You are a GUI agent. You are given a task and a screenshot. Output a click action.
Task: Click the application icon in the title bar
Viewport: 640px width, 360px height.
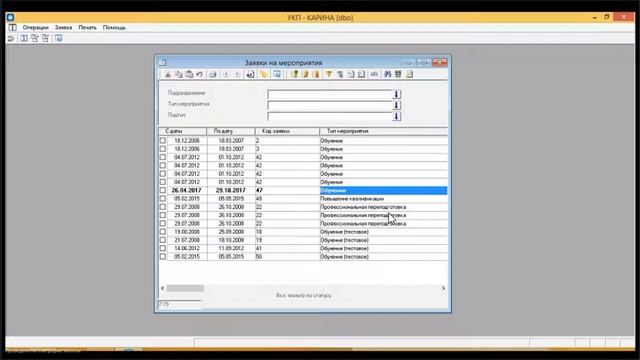click(x=10, y=17)
